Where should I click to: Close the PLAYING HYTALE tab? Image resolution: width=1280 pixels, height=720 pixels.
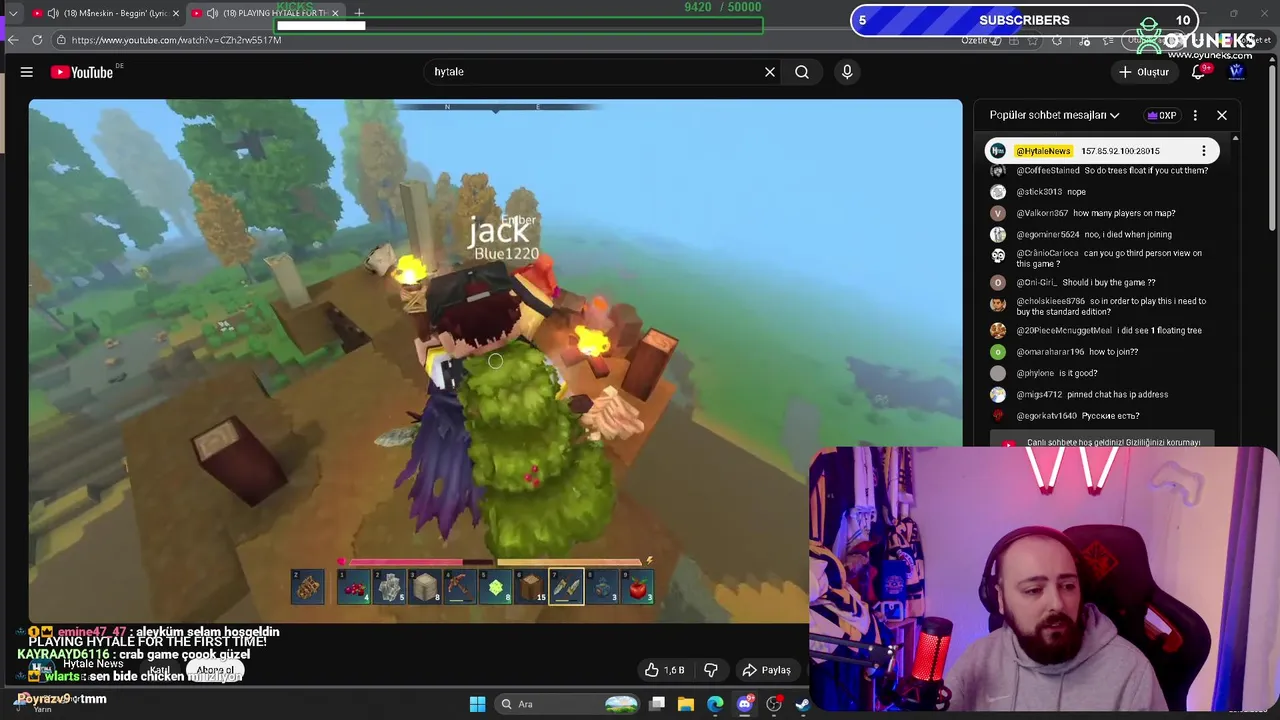[335, 13]
